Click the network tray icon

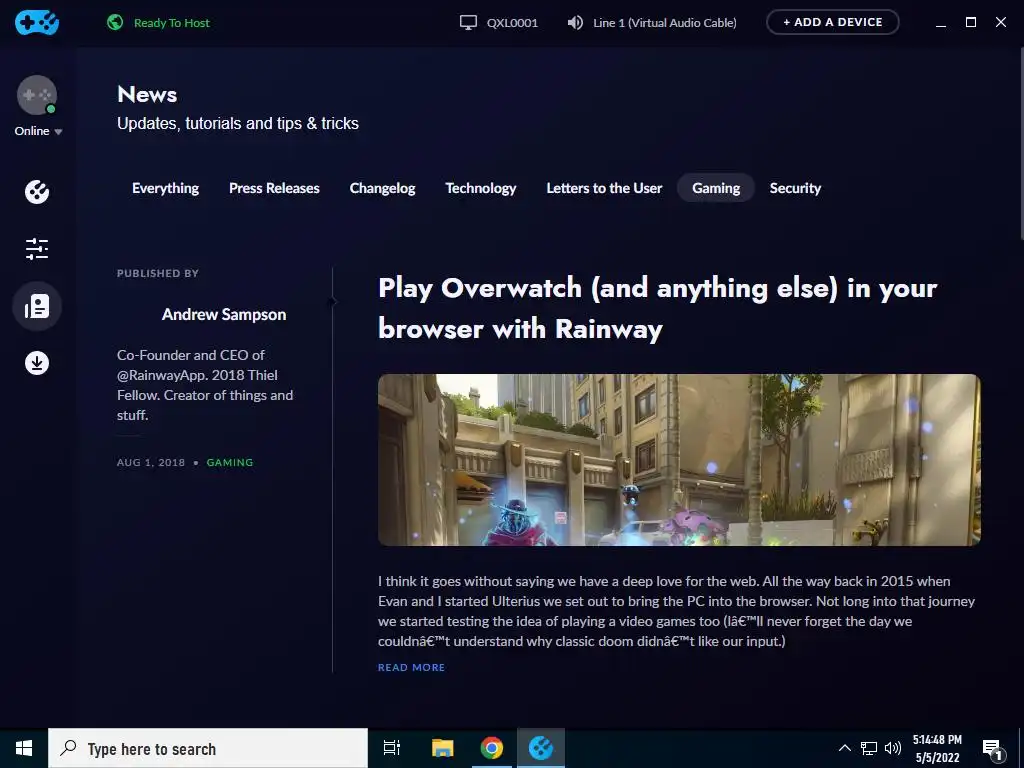coord(869,748)
